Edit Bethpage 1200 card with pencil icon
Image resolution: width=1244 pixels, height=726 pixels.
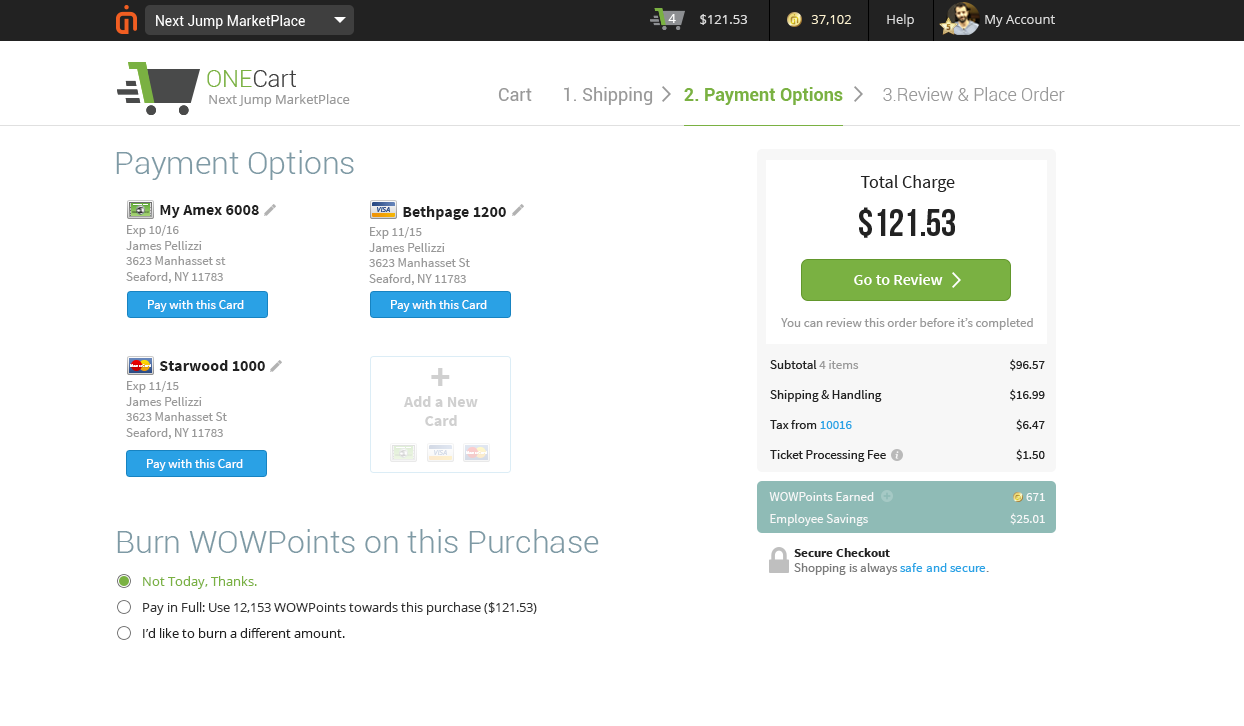click(518, 210)
